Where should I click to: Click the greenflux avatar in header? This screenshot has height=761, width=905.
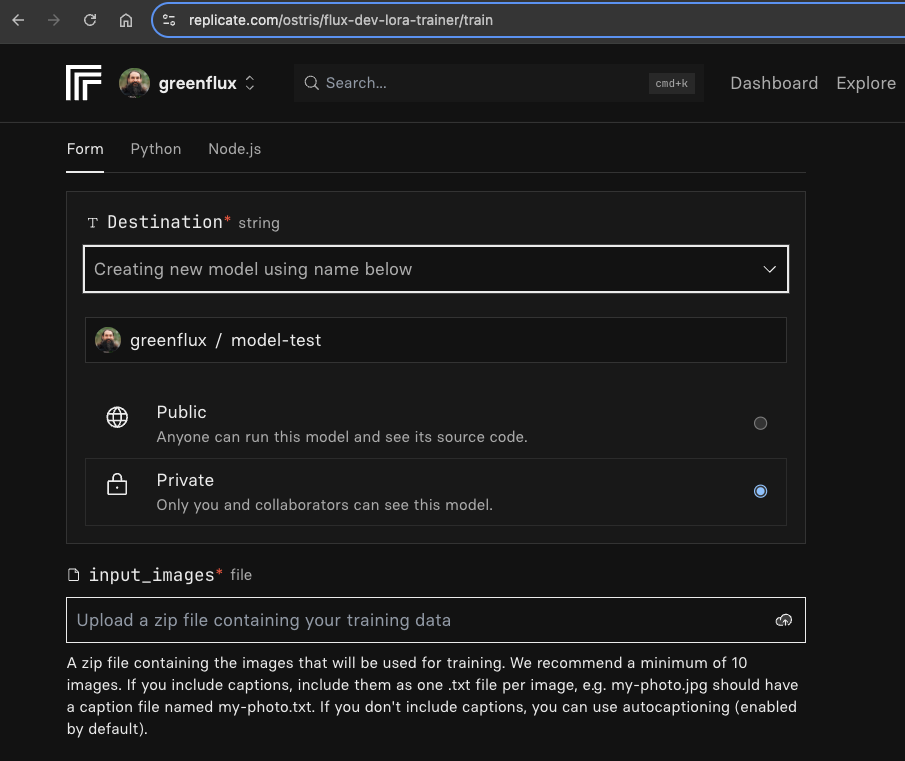[x=135, y=83]
